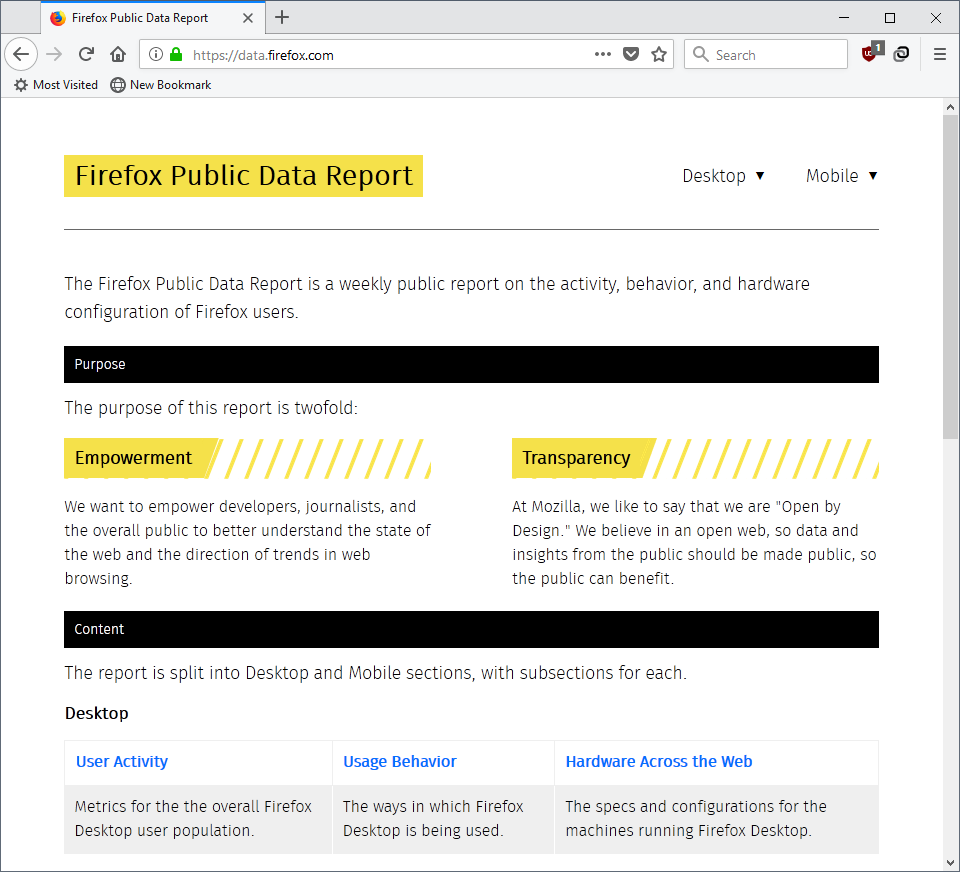Open the New Bookmark toolbar item

[x=161, y=85]
